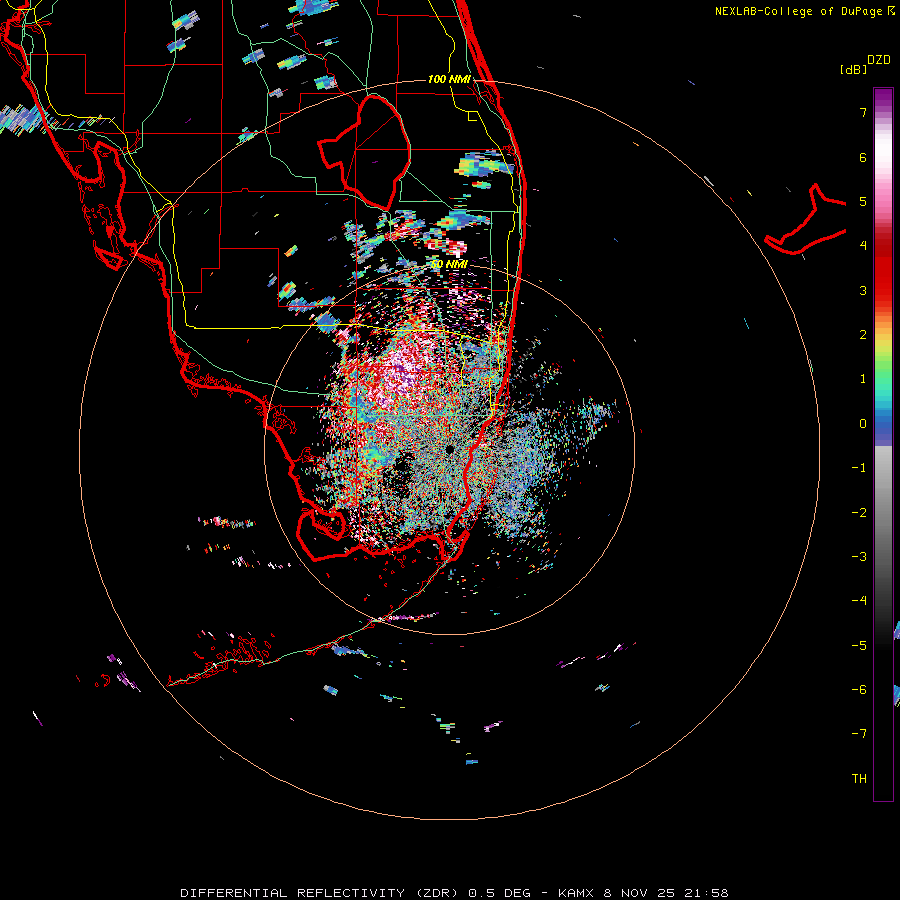Click the -1 value on color scale
The width and height of the screenshot is (900, 900).
(859, 468)
